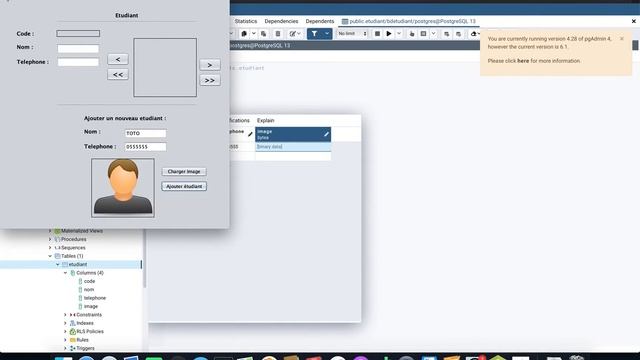The height and width of the screenshot is (360, 640).
Task: Select the 'image' column in tree
Action: pos(91,306)
